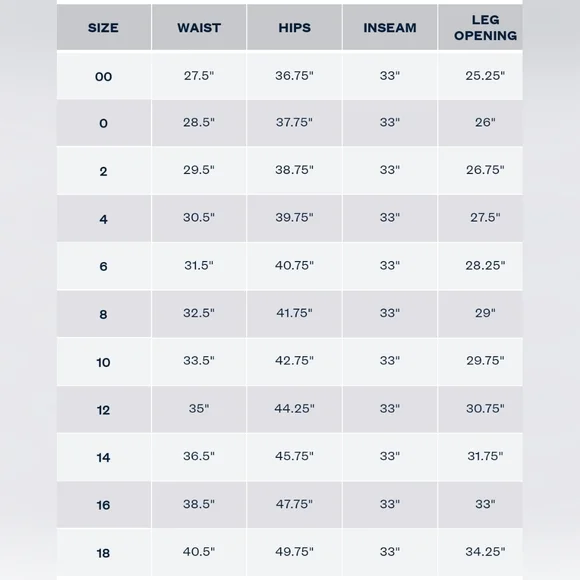Select the size 6 row label
580x580 pixels.
click(x=103, y=266)
